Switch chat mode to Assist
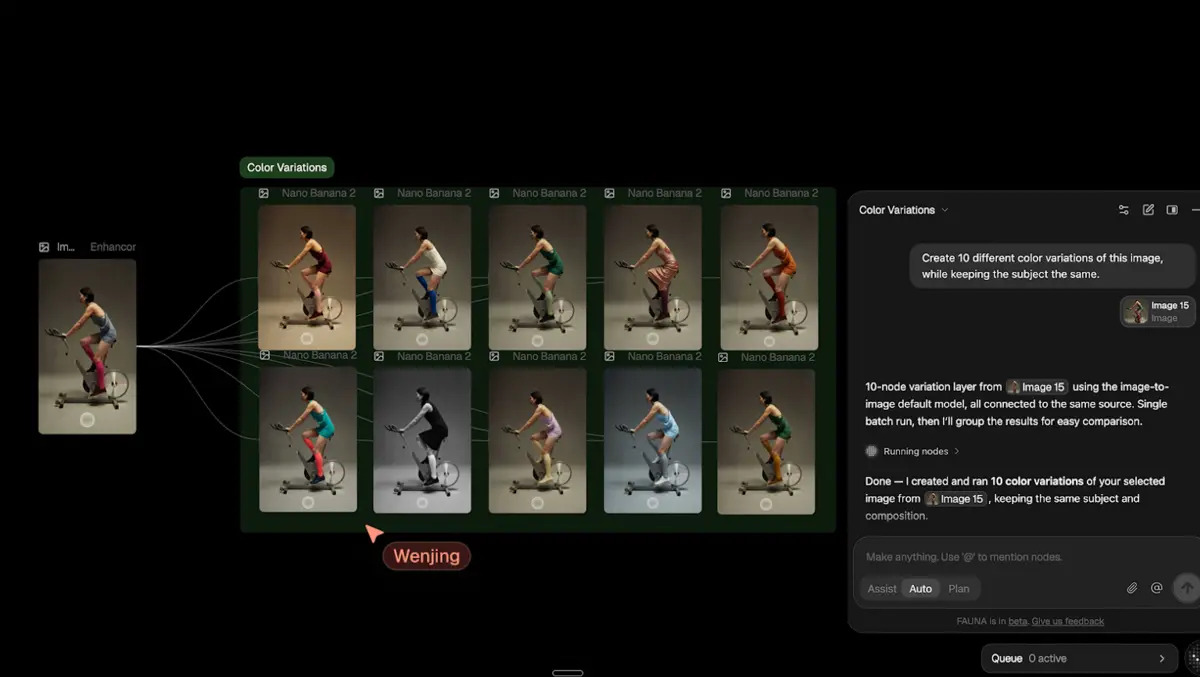The width and height of the screenshot is (1200, 677). (x=881, y=589)
